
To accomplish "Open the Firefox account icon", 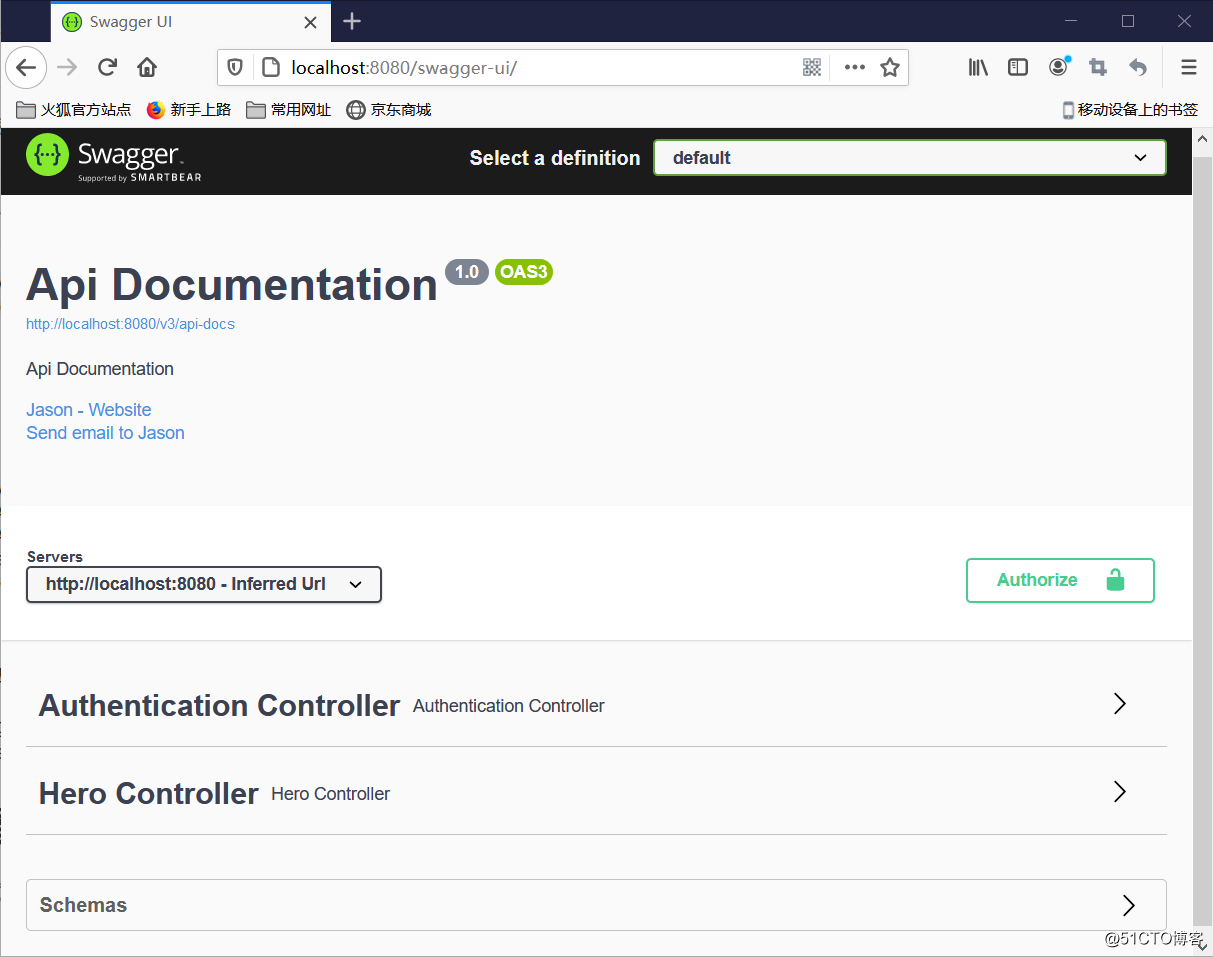I will [x=1058, y=67].
